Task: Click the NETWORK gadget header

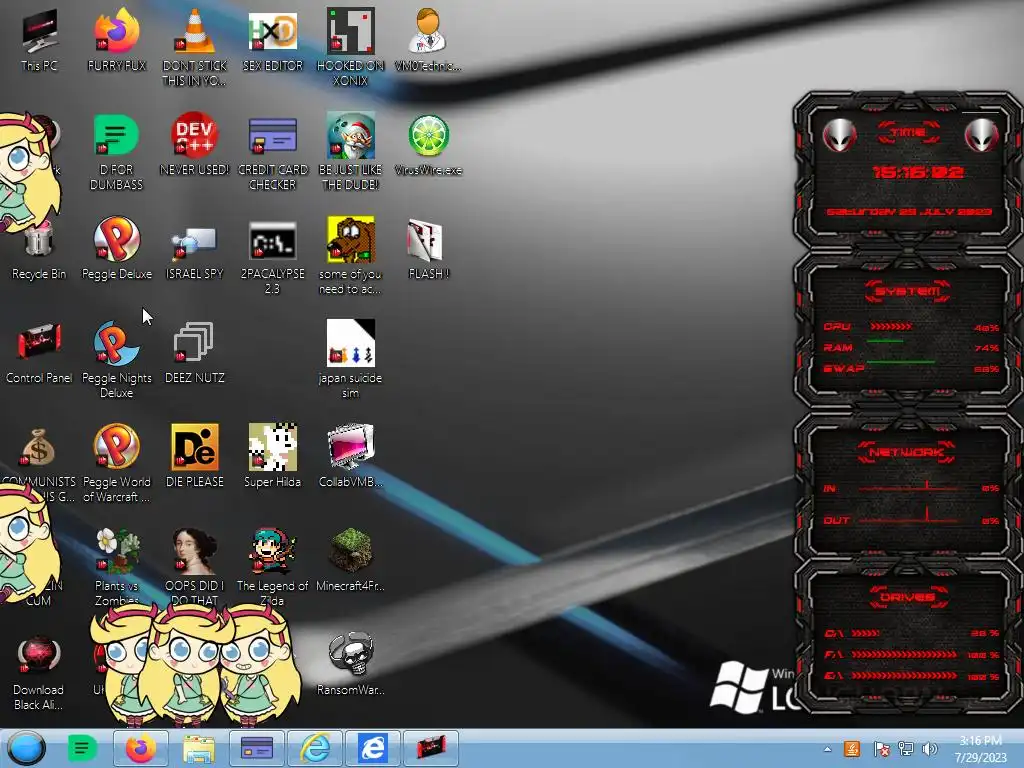Action: point(906,452)
